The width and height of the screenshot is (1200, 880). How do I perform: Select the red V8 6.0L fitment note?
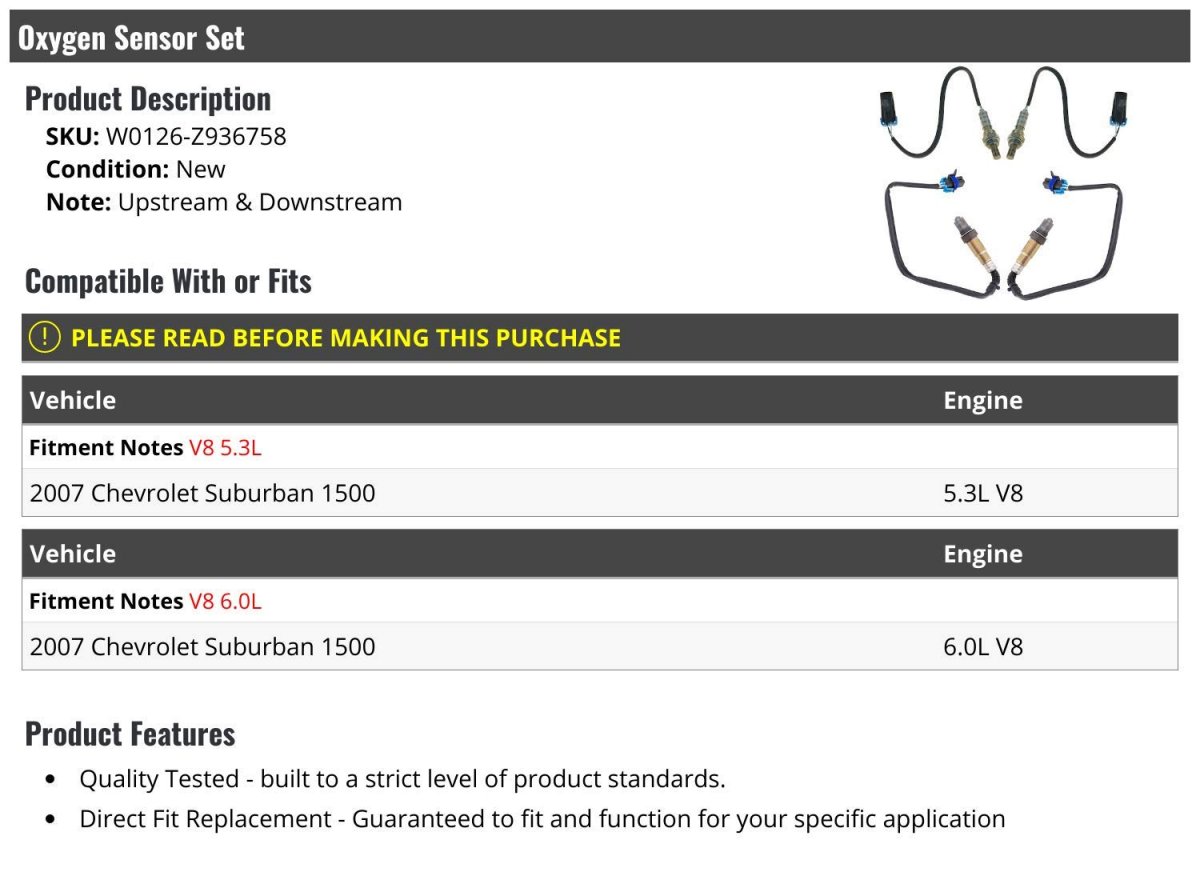(225, 601)
